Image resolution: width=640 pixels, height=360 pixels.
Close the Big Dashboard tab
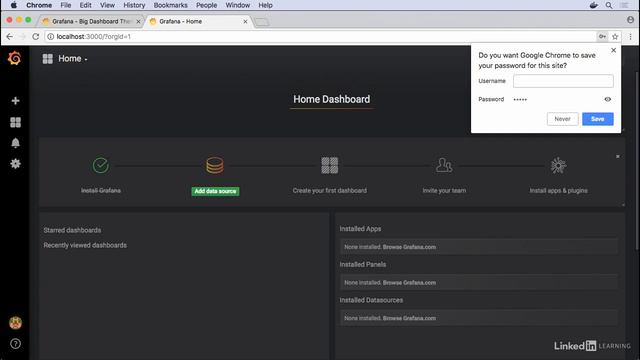(x=138, y=22)
